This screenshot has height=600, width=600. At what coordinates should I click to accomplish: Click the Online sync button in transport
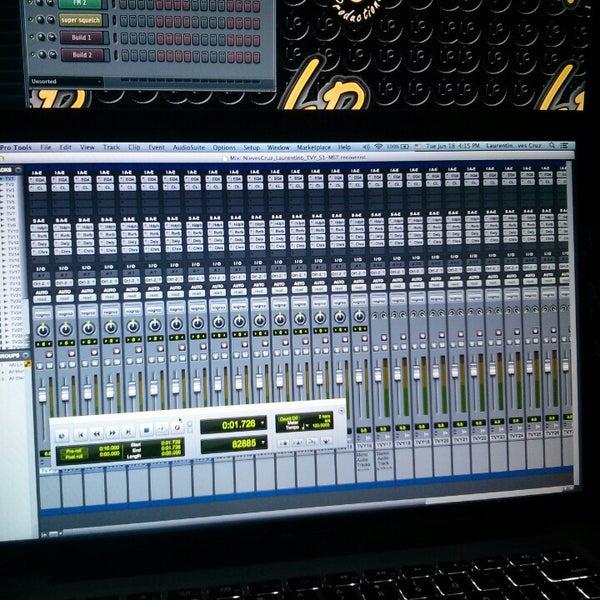pos(62,433)
